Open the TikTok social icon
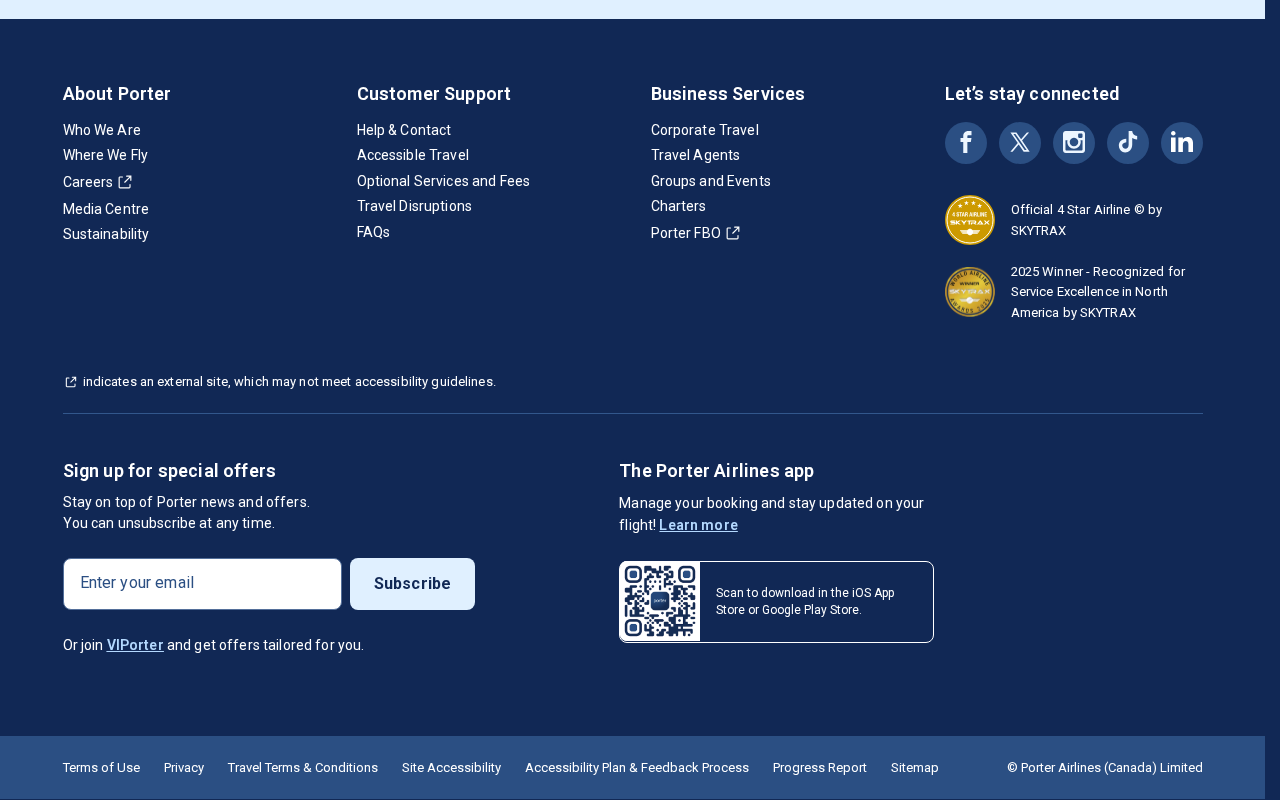The height and width of the screenshot is (800, 1280). 1128,143
